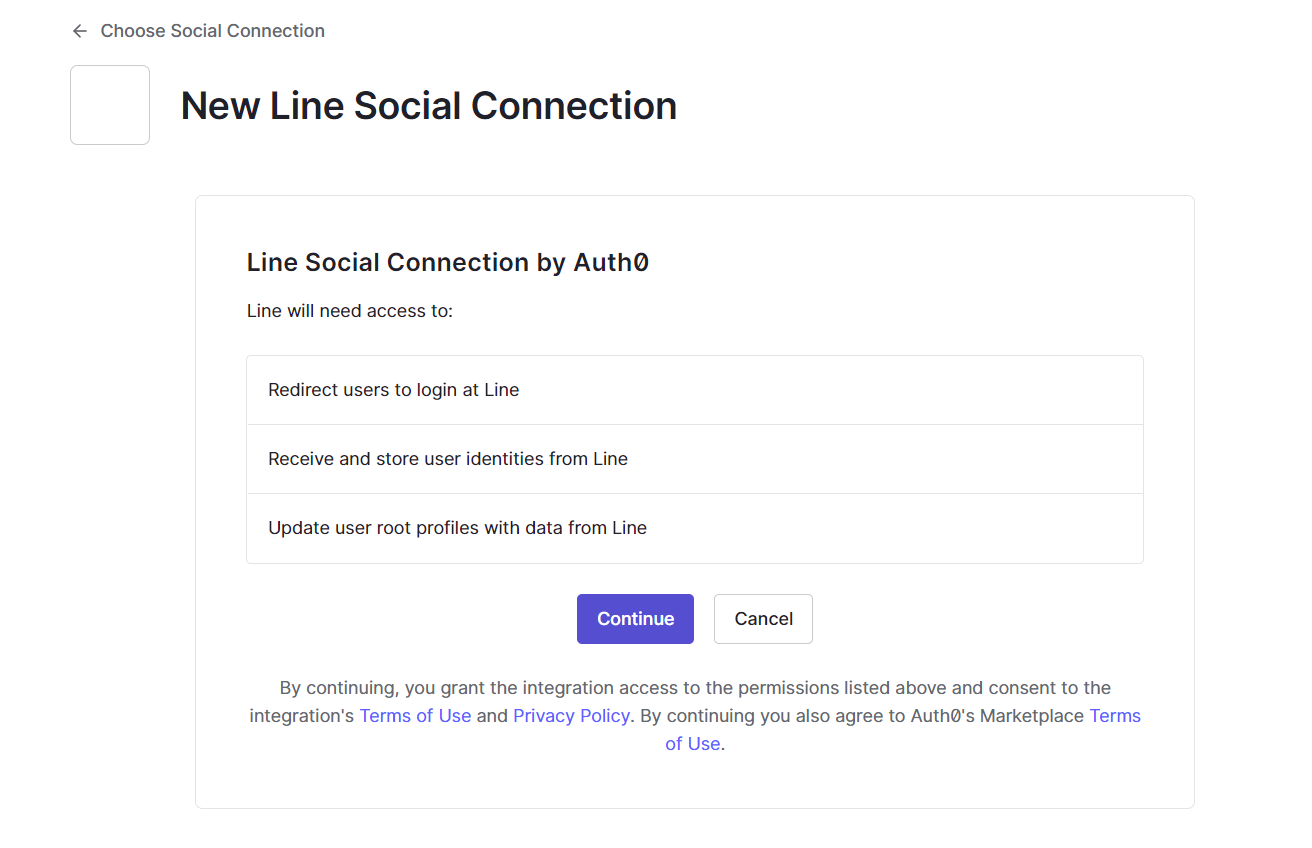Click the back arrow icon
This screenshot has height=848, width=1312.
pyautogui.click(x=80, y=31)
